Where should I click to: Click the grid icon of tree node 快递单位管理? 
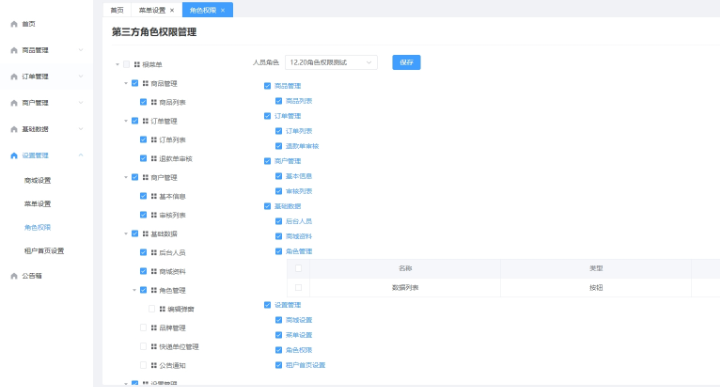click(154, 347)
